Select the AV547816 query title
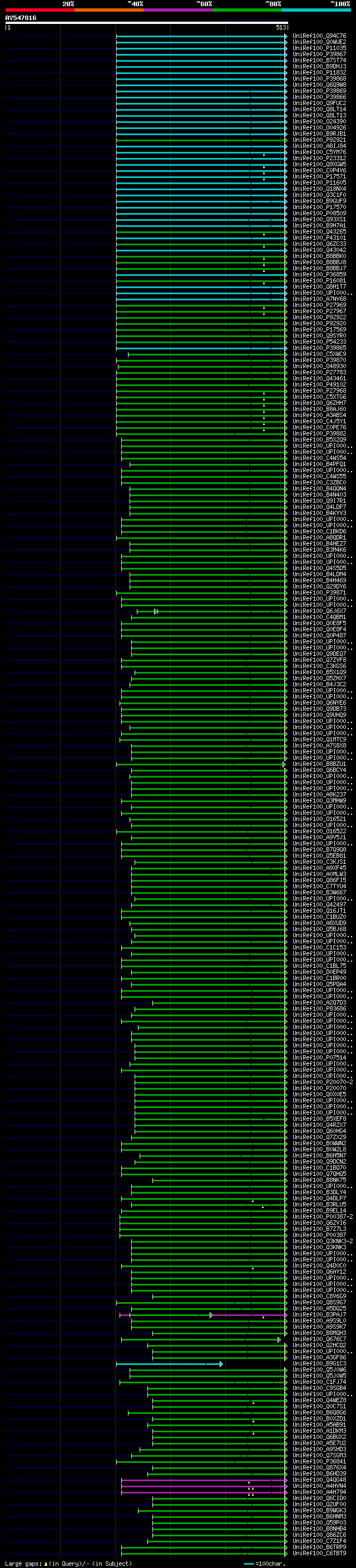The image size is (356, 1568). click(21, 18)
